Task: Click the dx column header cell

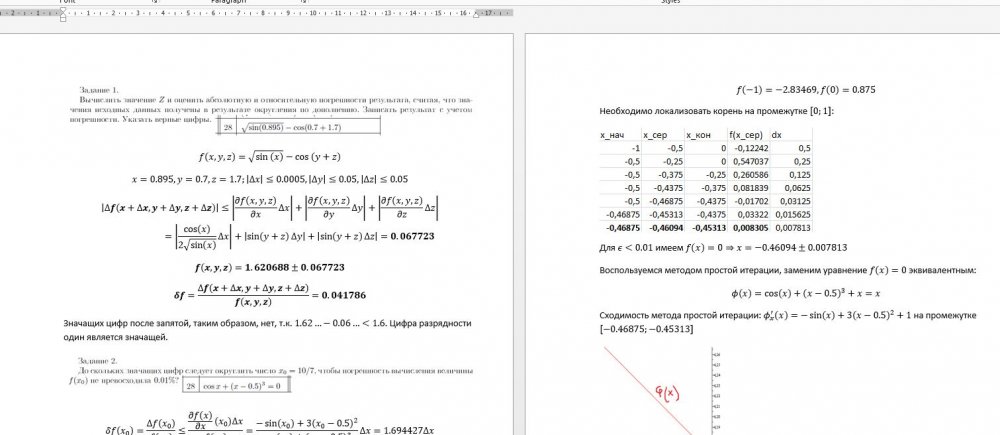Action: (778, 134)
